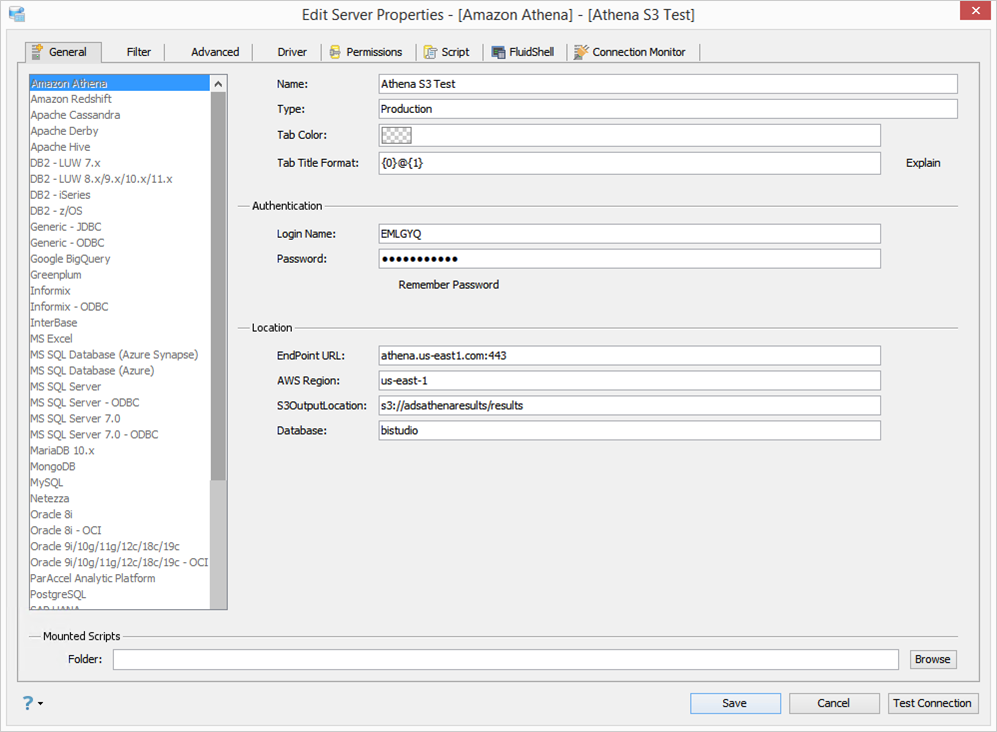997x732 pixels.
Task: Open the Type field set to Production
Action: pyautogui.click(x=667, y=109)
